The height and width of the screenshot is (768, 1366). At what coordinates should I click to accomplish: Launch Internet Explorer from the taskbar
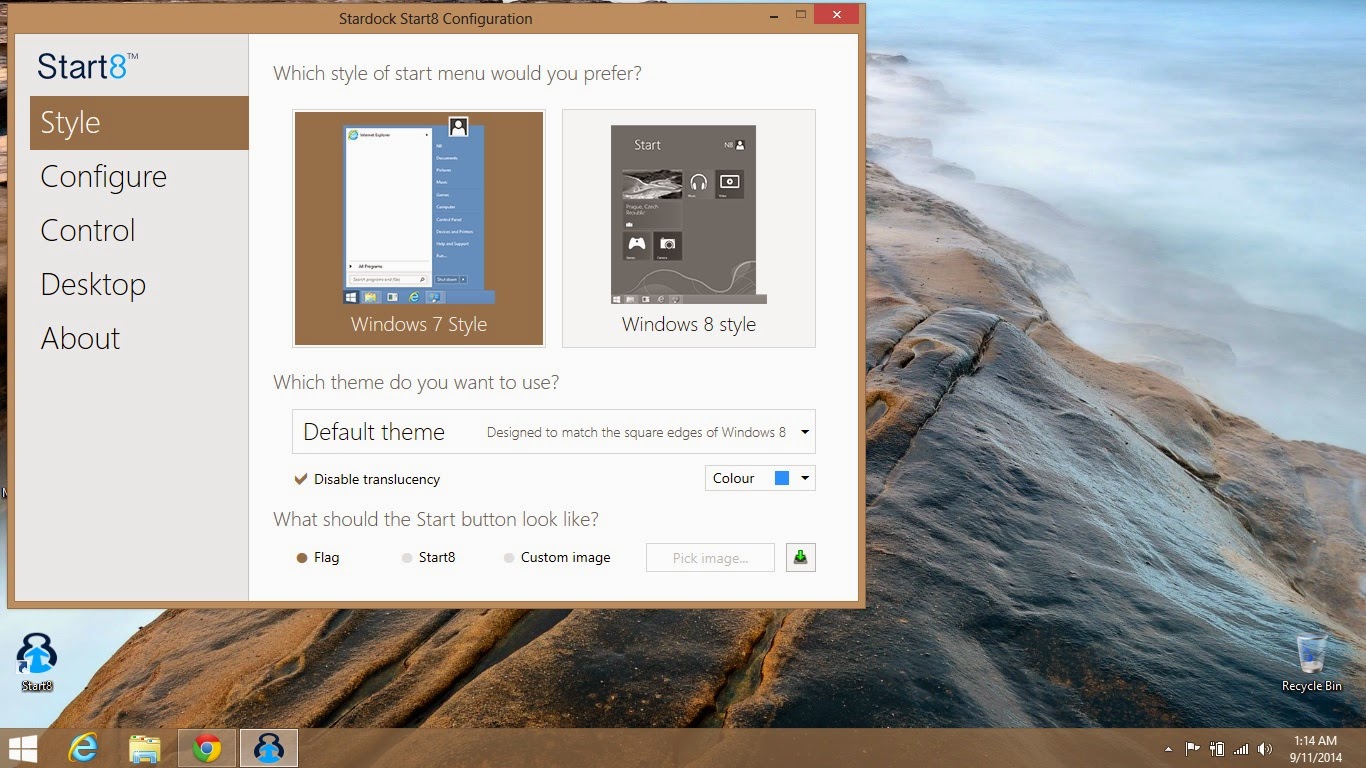[83, 748]
